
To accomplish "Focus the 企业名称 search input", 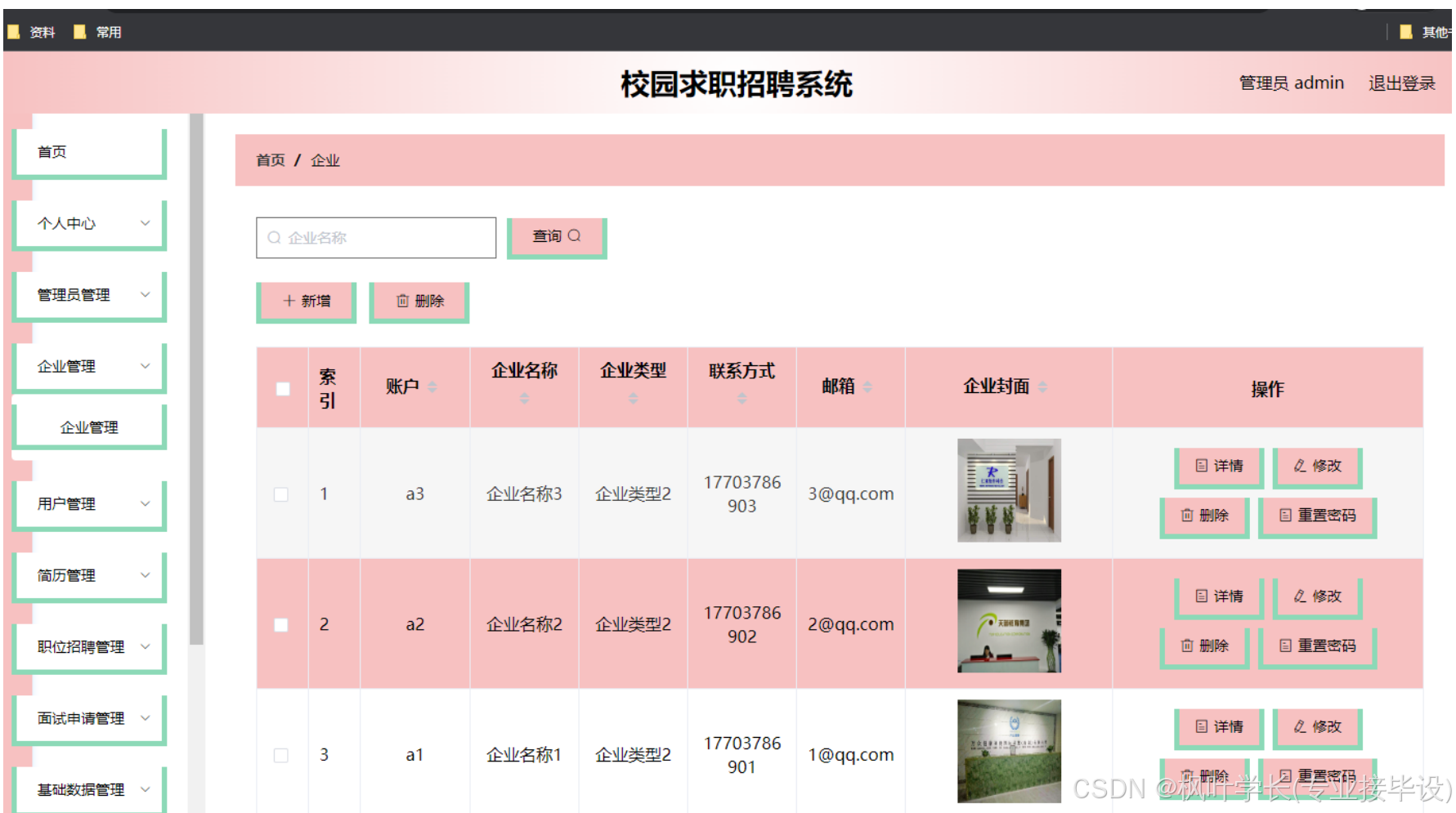I will point(376,238).
